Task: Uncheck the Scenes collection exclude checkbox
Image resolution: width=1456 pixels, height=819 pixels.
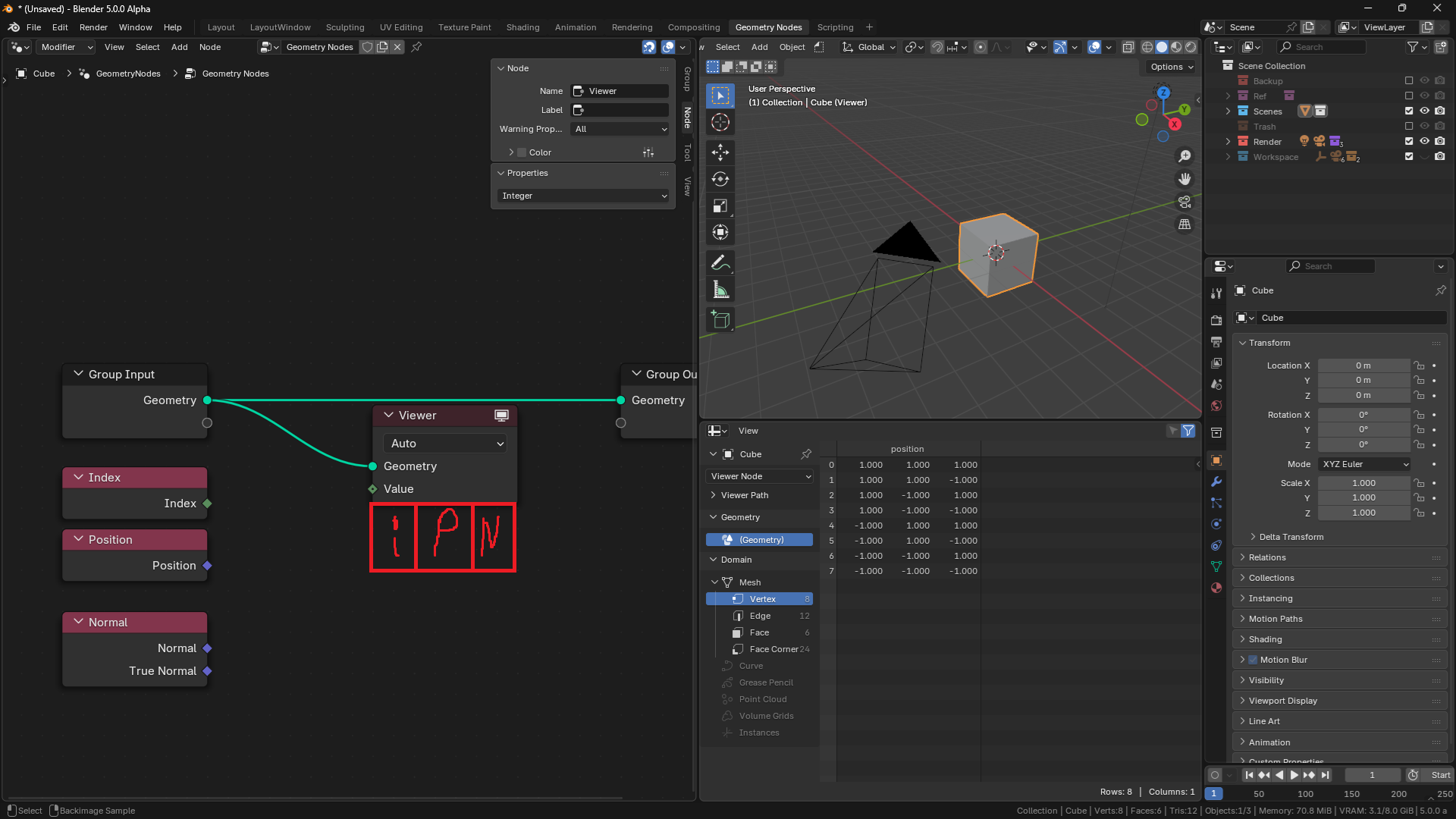Action: tap(1409, 111)
